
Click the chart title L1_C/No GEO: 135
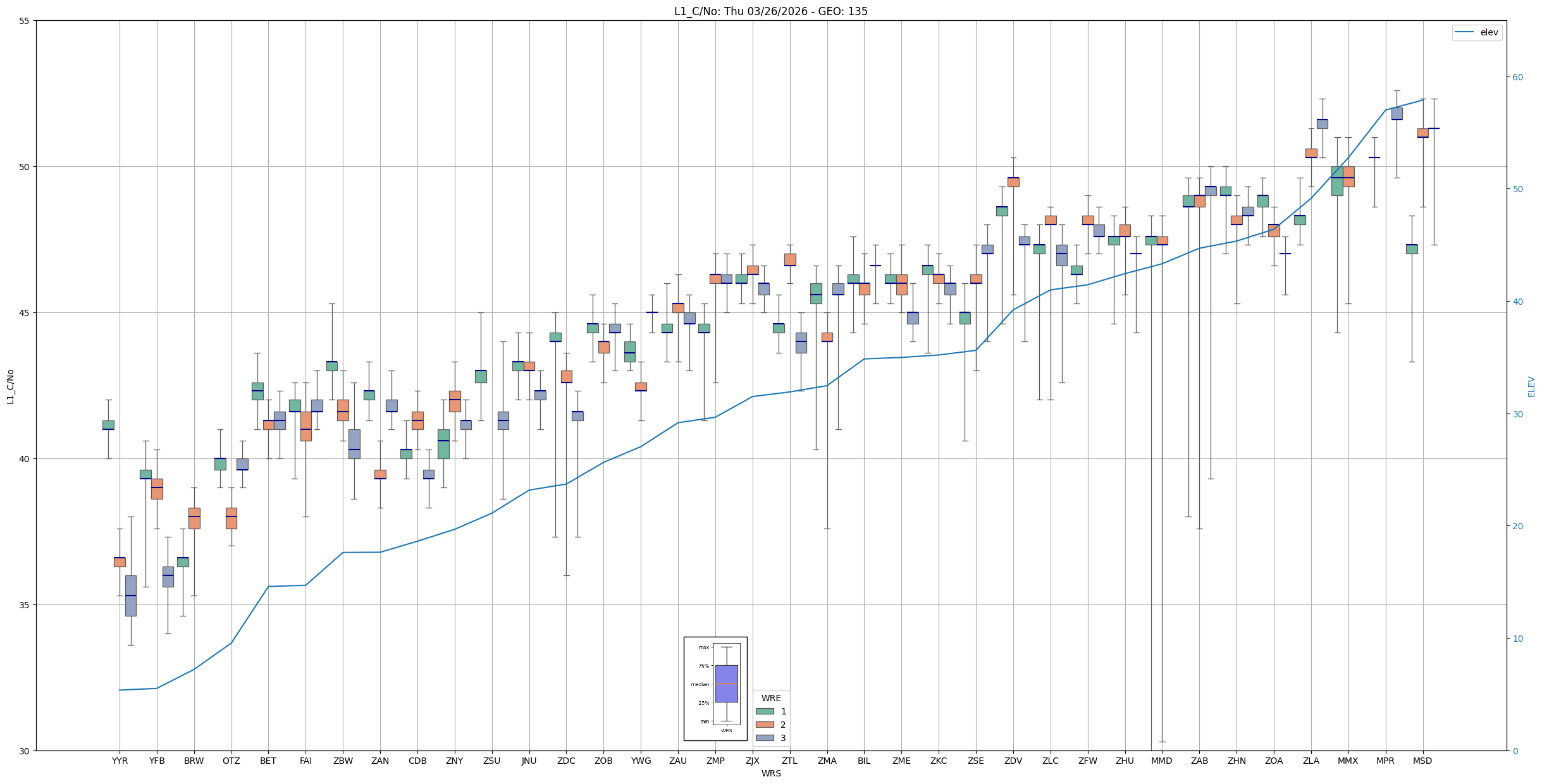pos(770,11)
